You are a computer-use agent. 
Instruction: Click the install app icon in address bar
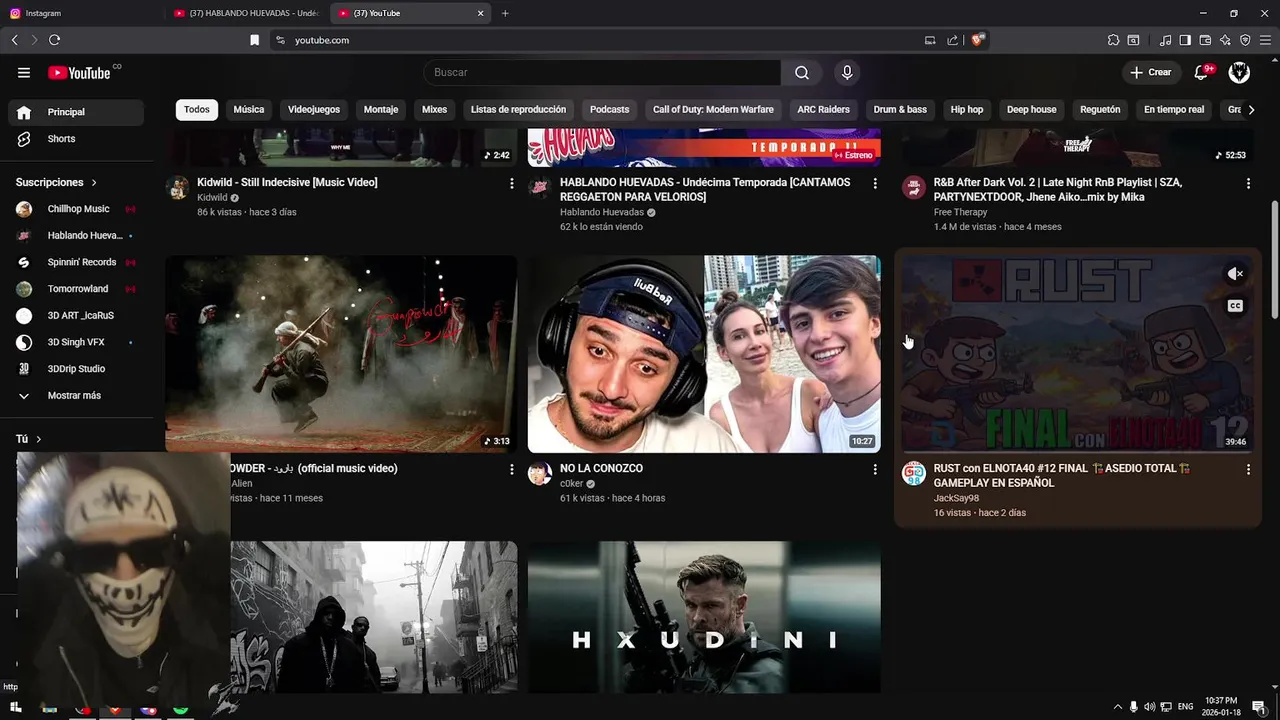pos(930,40)
